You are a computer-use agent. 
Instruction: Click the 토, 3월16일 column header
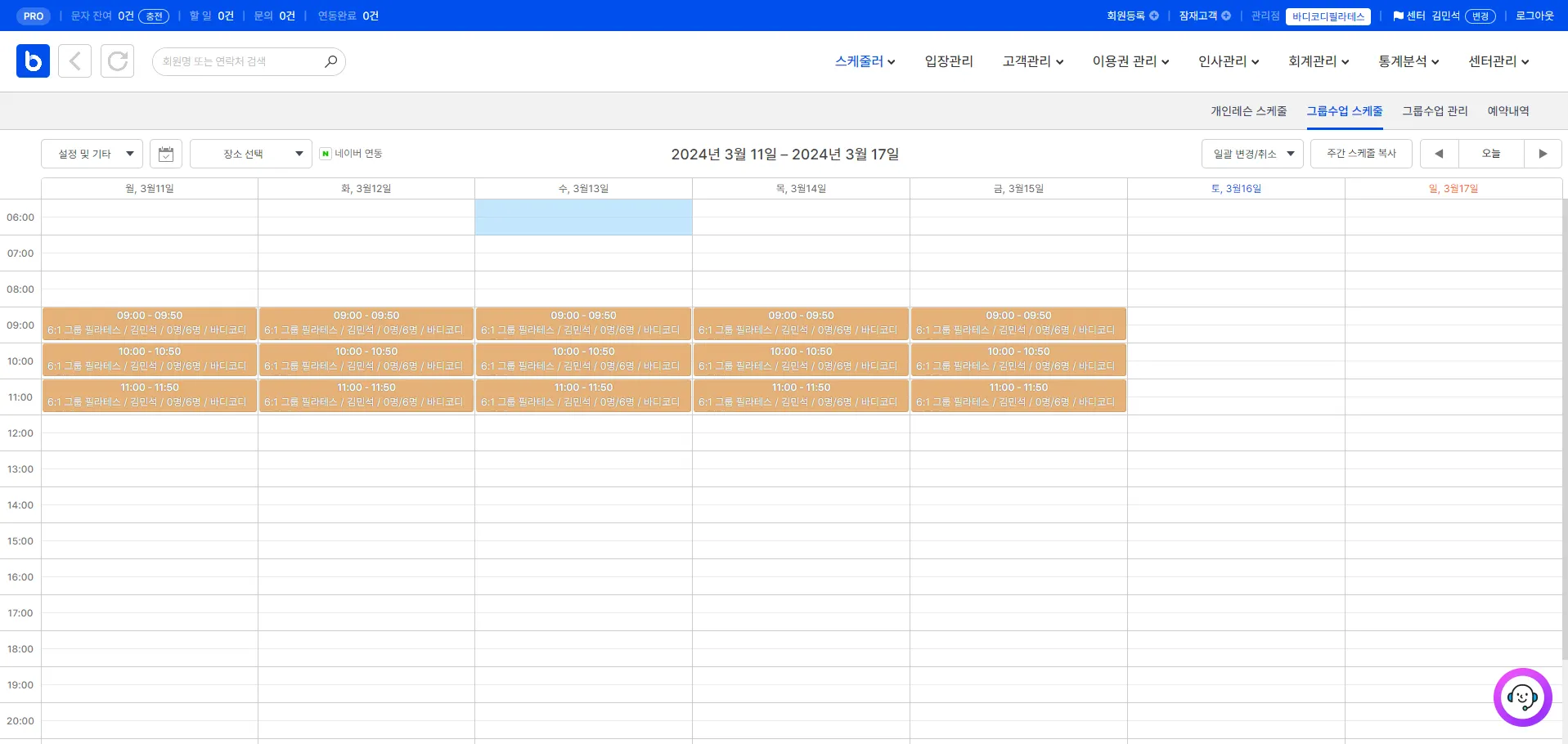(1236, 189)
